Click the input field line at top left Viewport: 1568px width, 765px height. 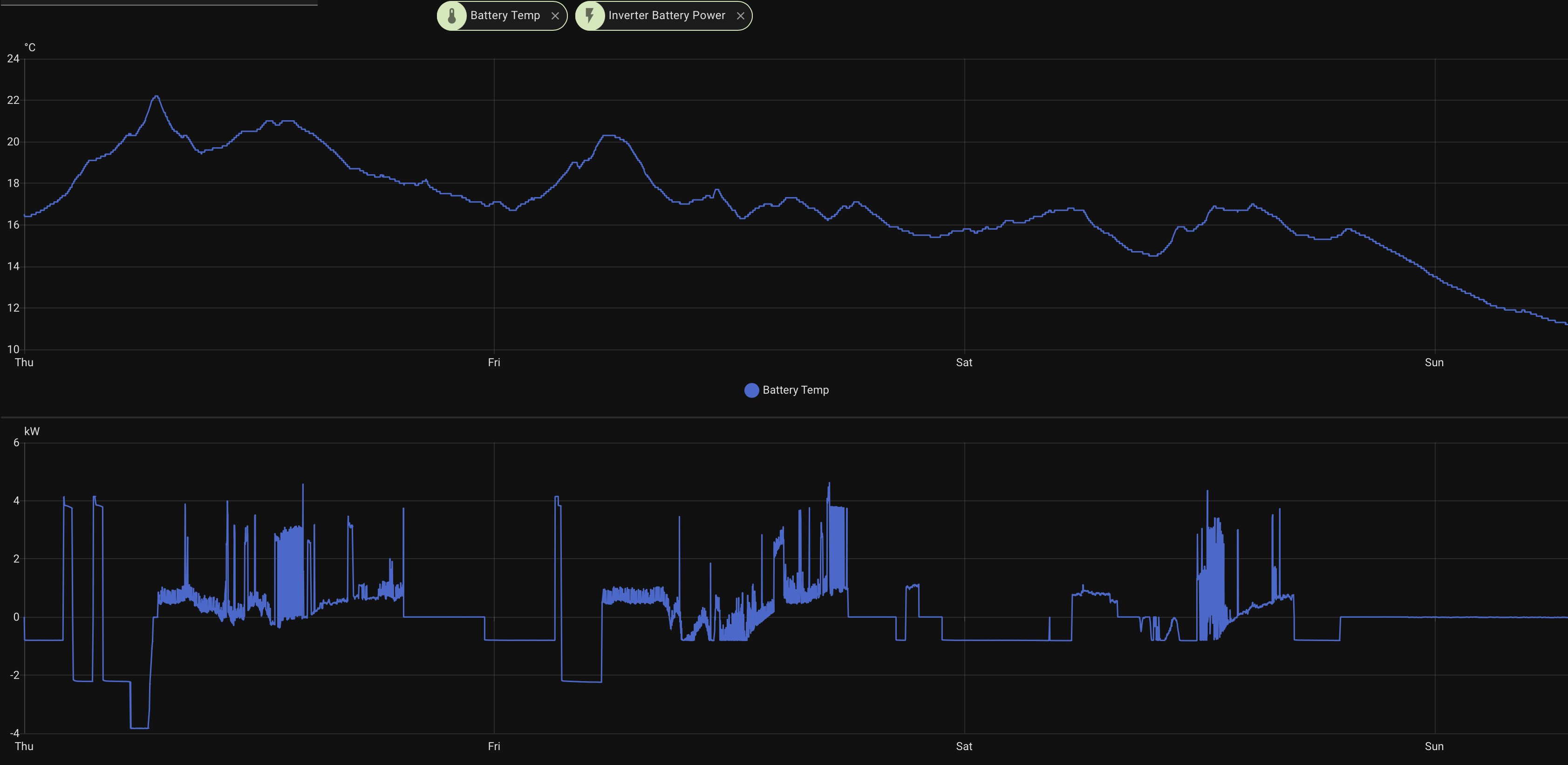(x=158, y=4)
